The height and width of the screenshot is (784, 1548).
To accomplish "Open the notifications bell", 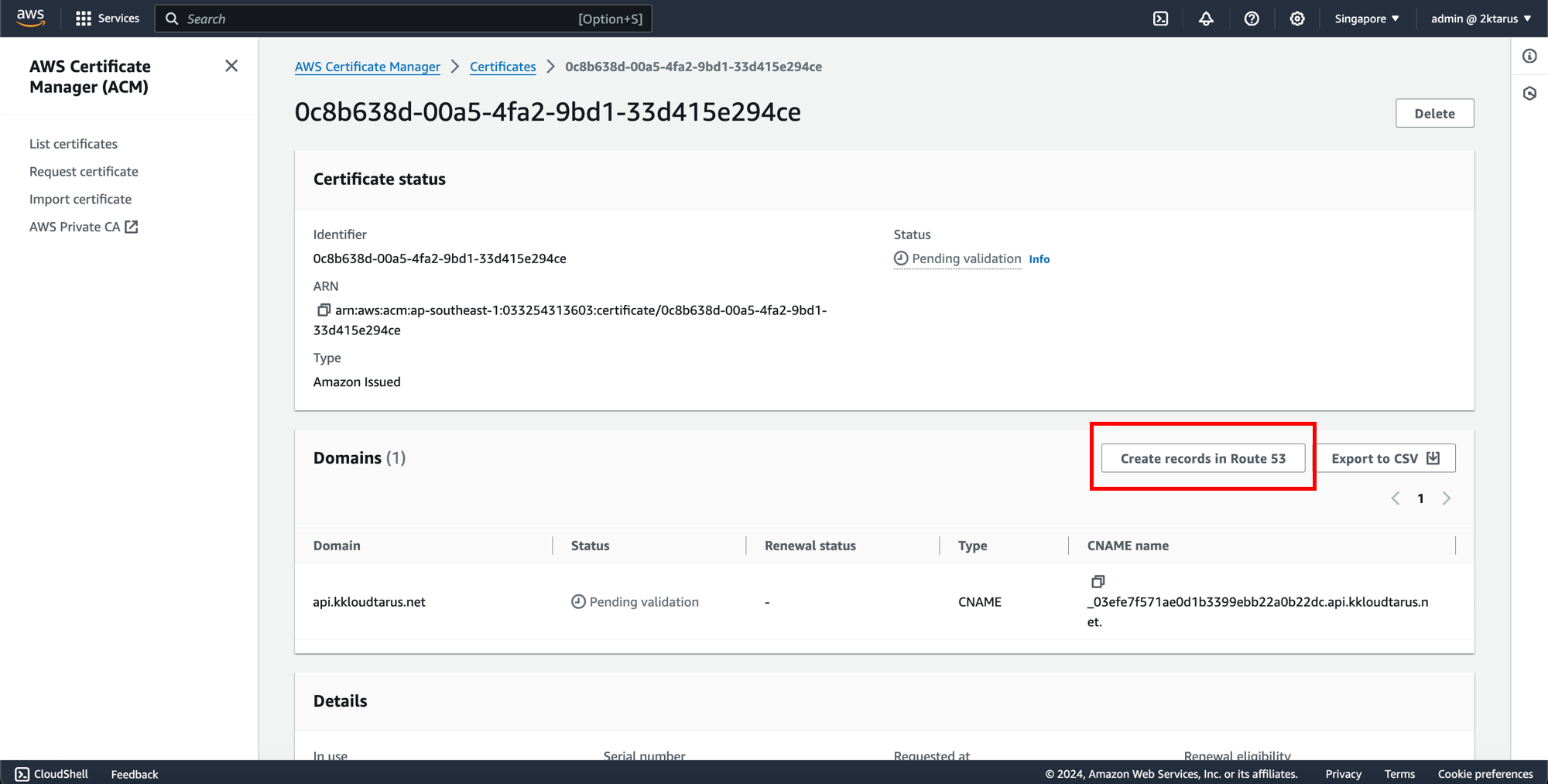I will (x=1206, y=19).
